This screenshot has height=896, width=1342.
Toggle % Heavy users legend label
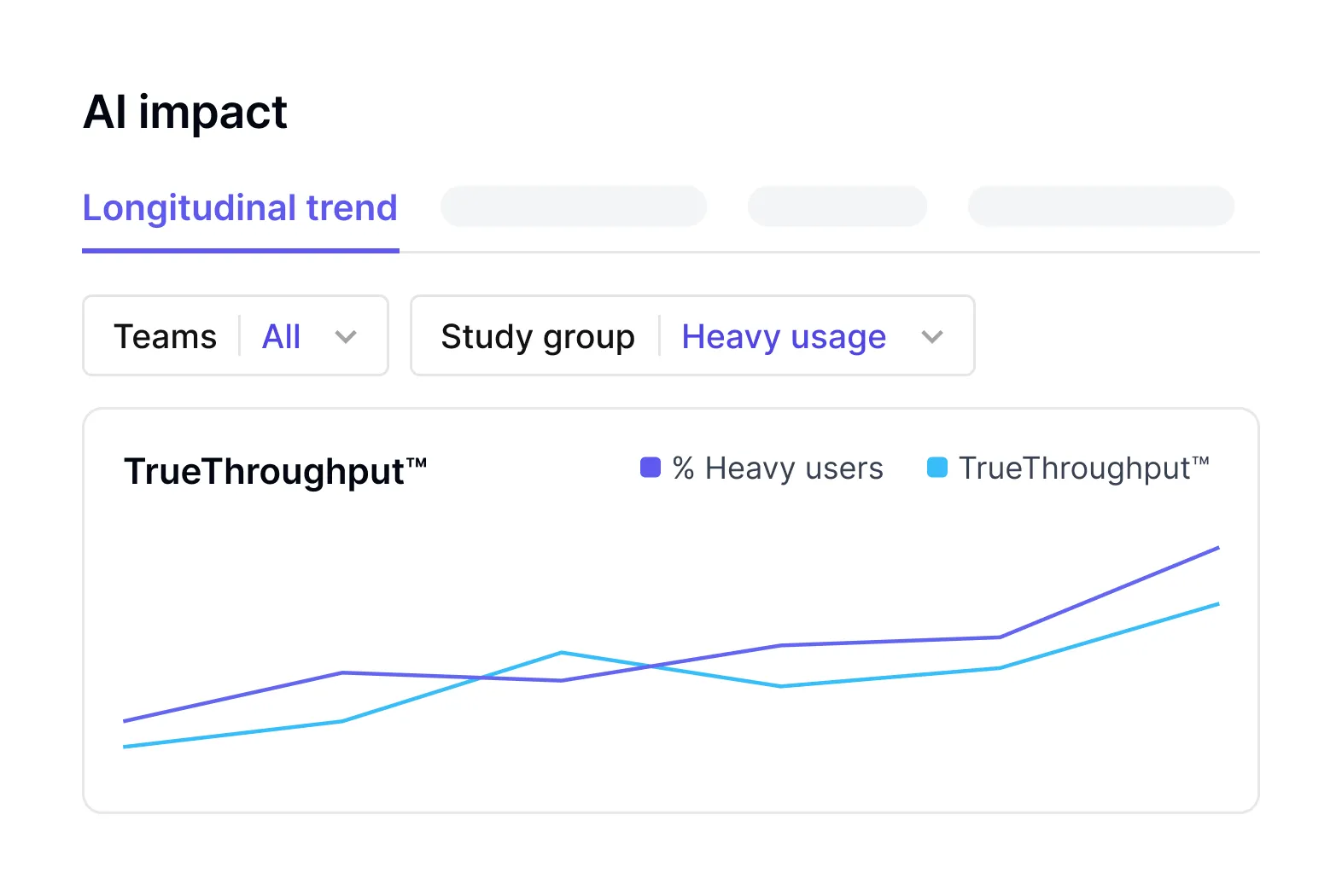[x=778, y=468]
